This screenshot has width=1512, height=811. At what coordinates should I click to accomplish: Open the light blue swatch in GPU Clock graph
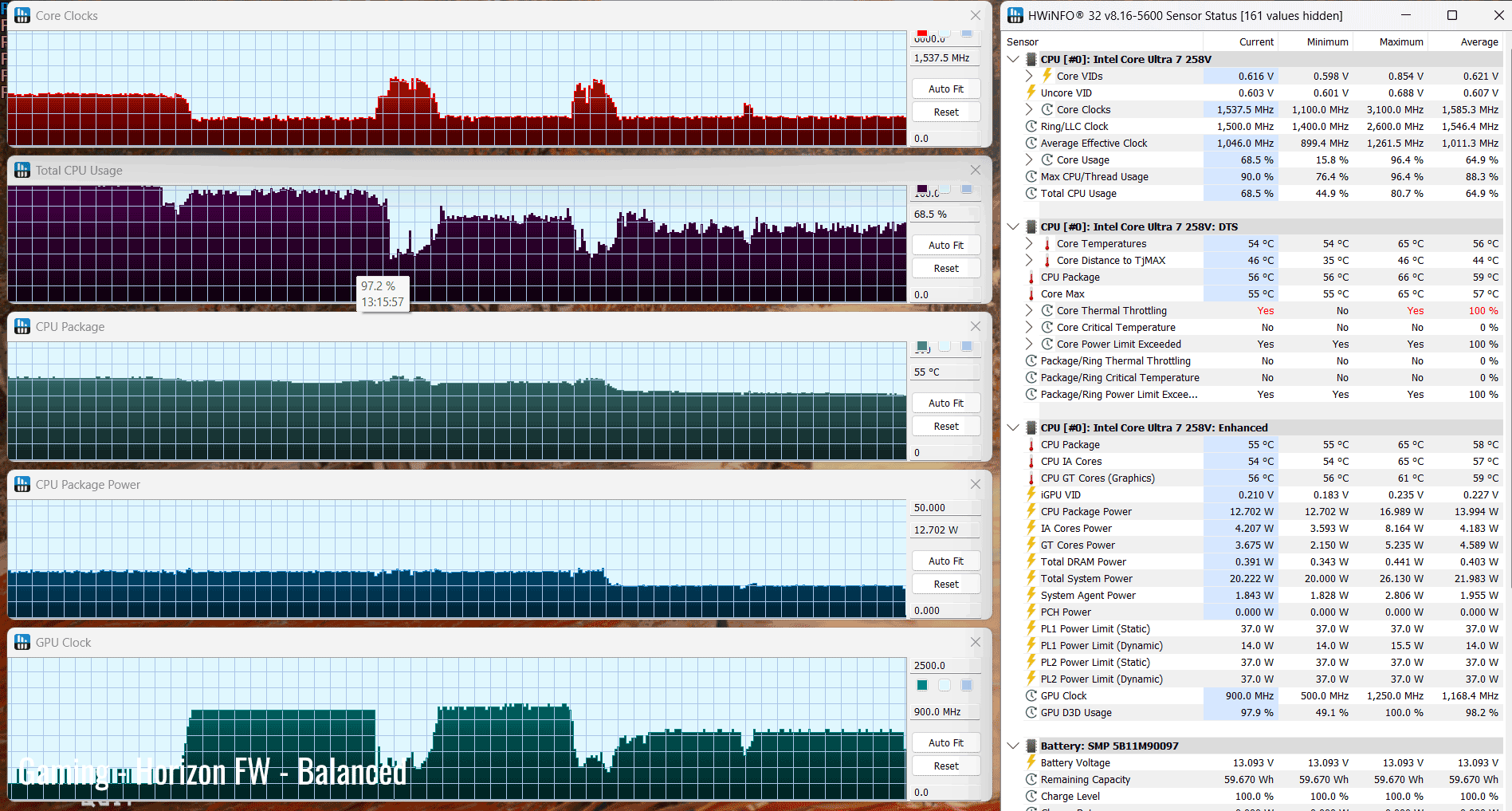967,685
